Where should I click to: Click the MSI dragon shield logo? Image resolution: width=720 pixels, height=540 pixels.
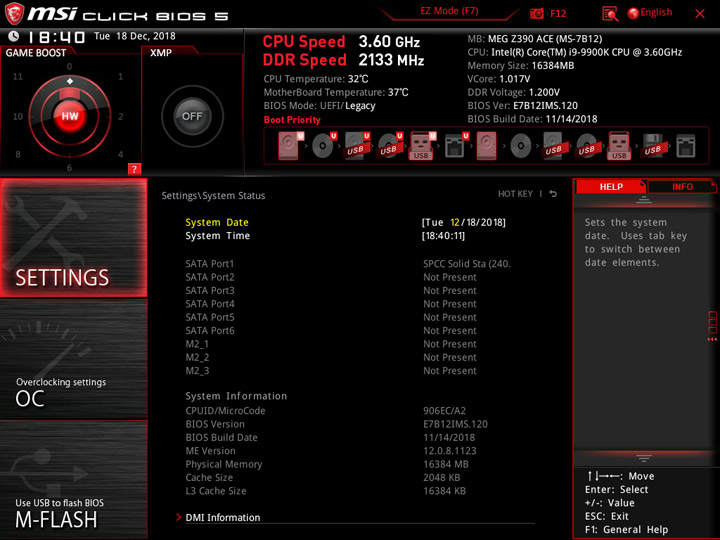coord(14,14)
